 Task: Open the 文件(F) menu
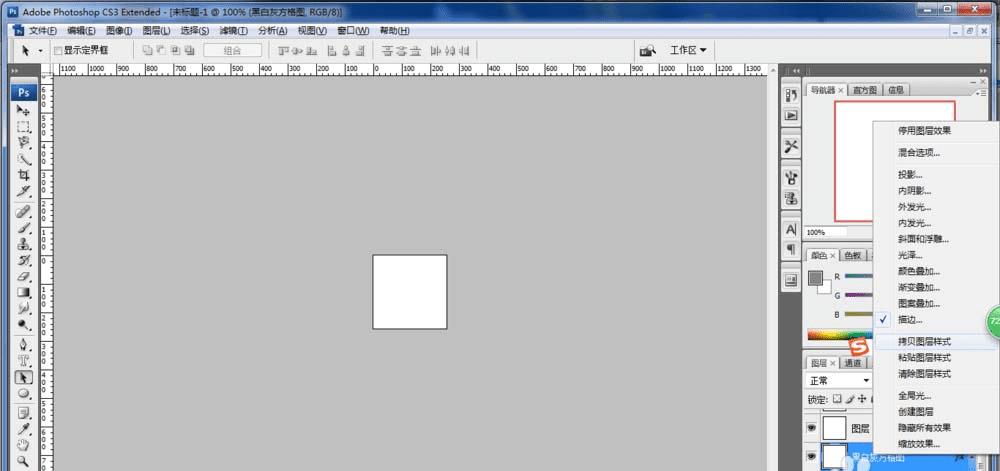[42, 31]
